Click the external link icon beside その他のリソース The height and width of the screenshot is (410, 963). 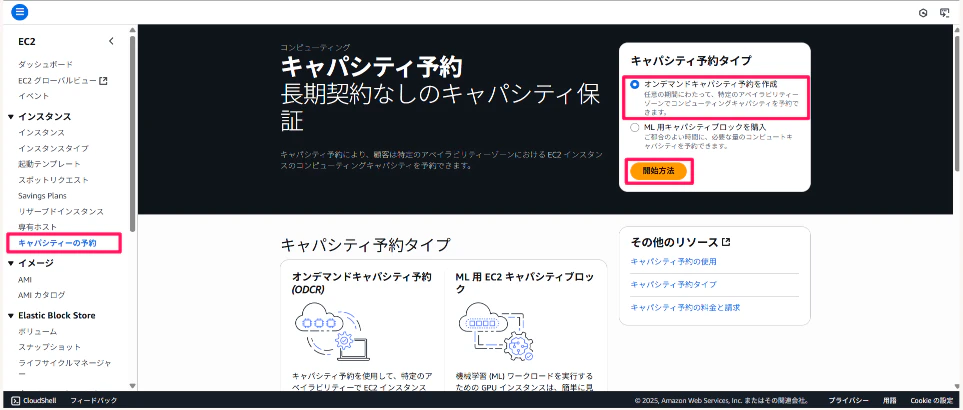click(x=727, y=242)
